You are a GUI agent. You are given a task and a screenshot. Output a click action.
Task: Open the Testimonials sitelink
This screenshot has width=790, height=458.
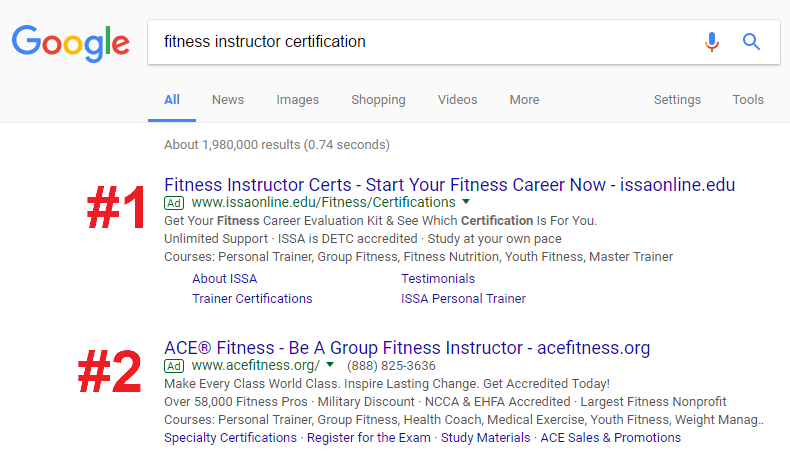[x=438, y=279]
